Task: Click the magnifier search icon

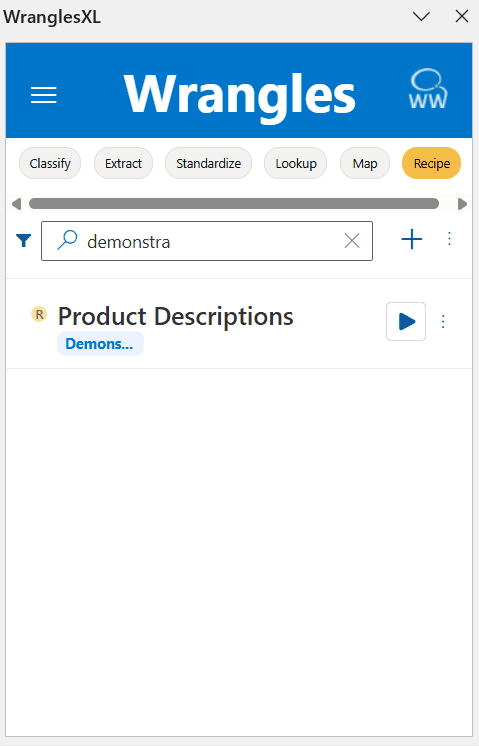Action: [67, 240]
